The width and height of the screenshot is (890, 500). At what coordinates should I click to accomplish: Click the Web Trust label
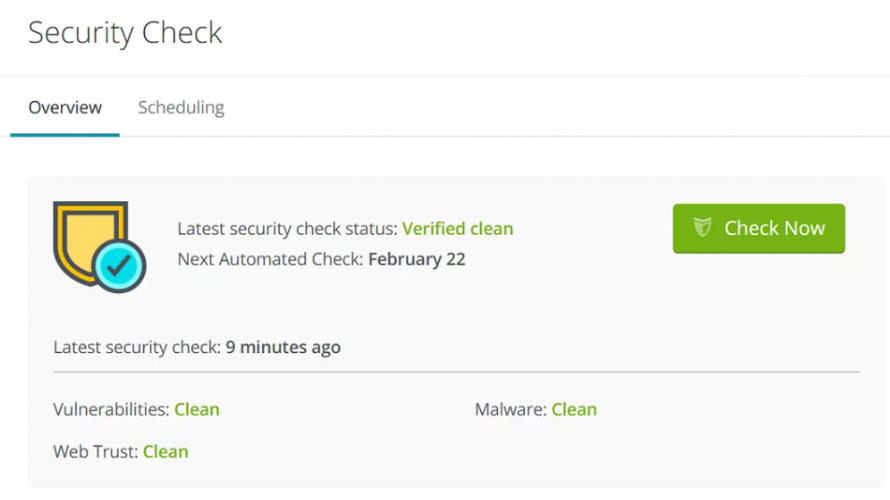click(95, 452)
